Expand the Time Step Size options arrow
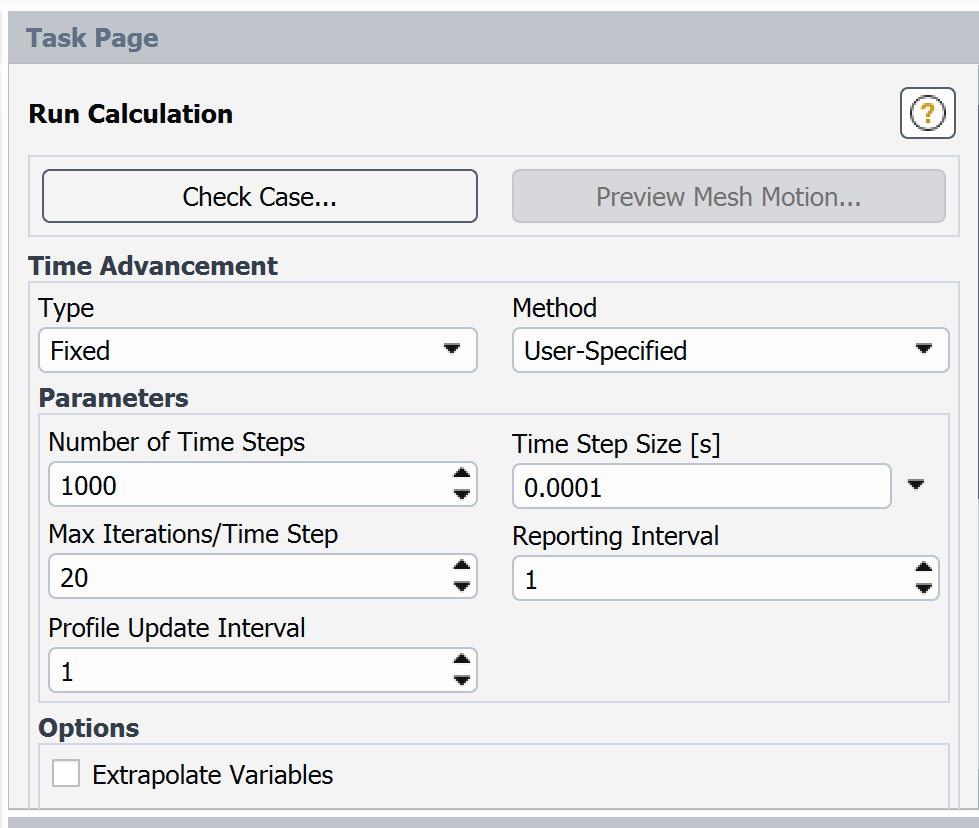Viewport: 979px width, 828px height. pos(916,486)
